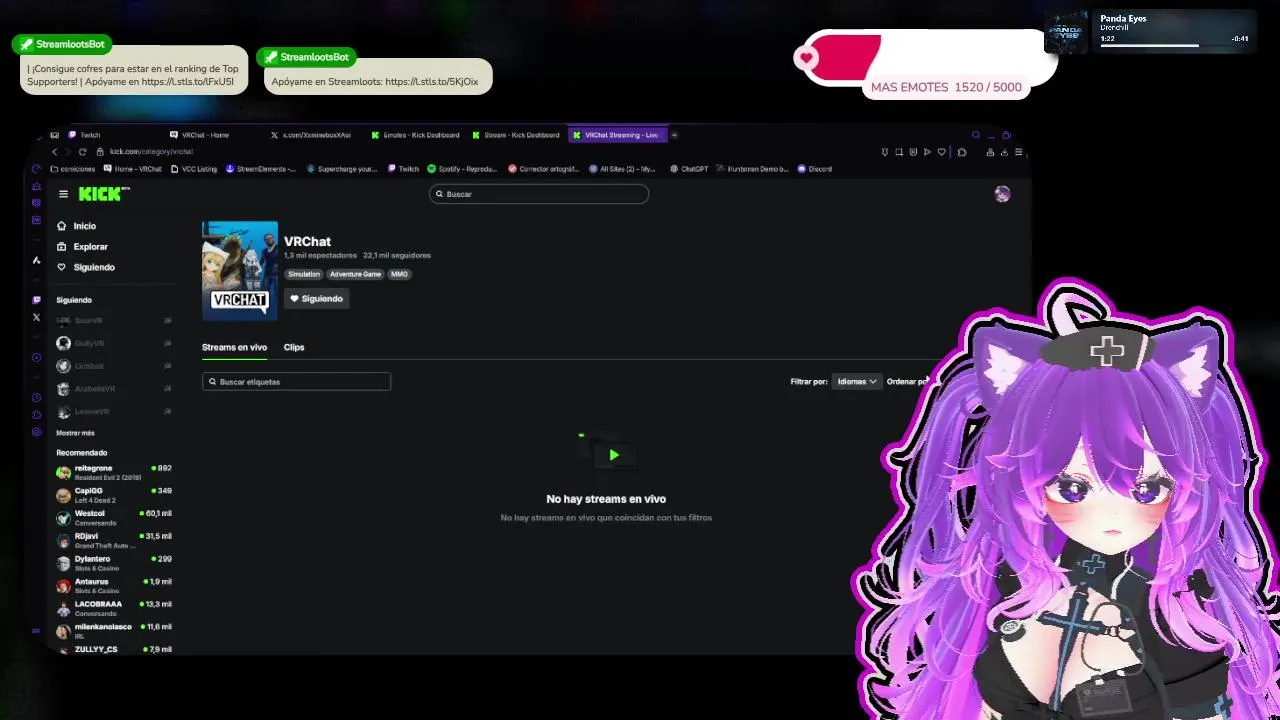Switch to Emotes - Kick Dashboard tab
The image size is (1280, 720).
pyautogui.click(x=415, y=135)
